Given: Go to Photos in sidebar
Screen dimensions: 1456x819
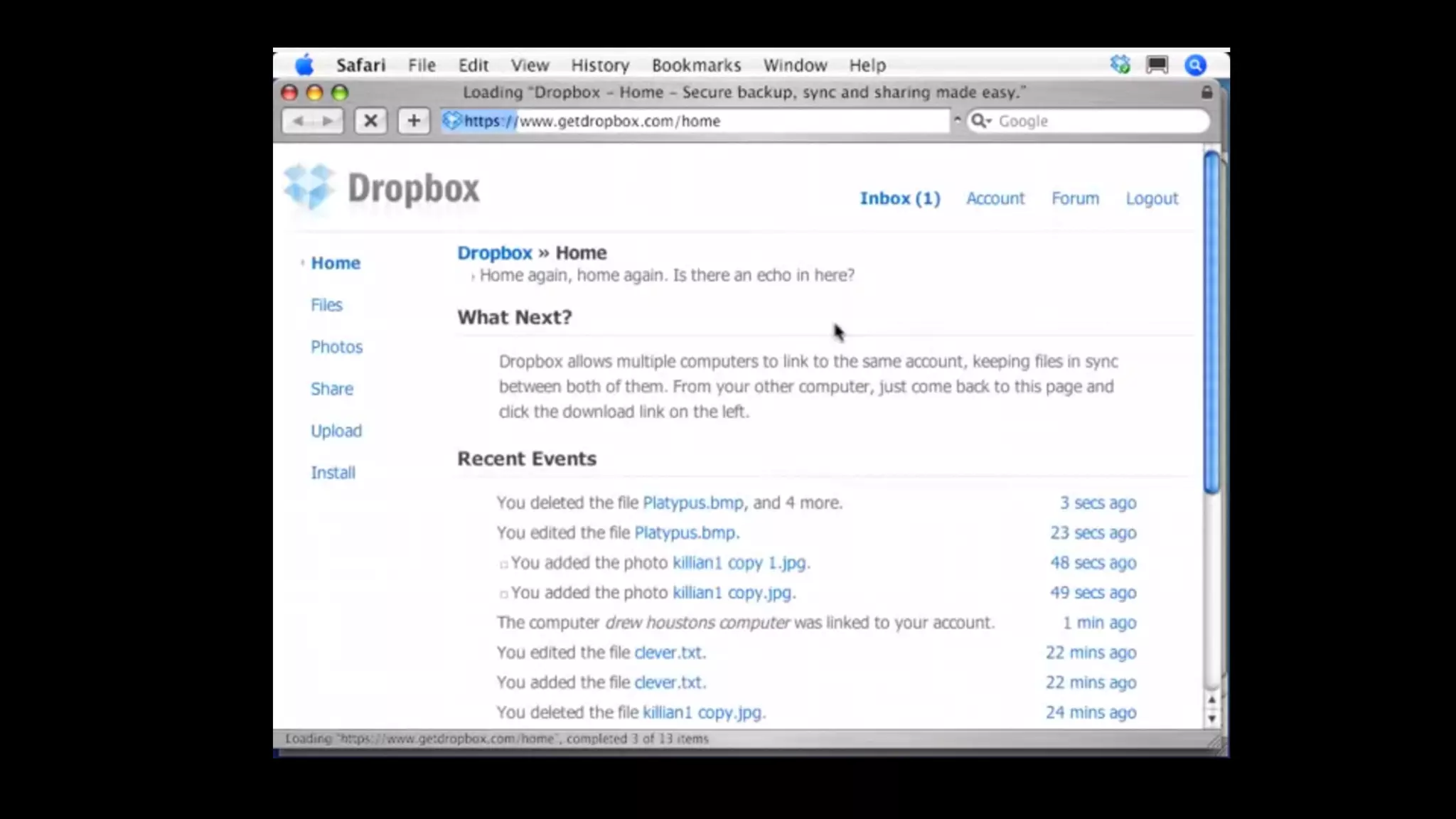Looking at the screenshot, I should click(x=336, y=347).
